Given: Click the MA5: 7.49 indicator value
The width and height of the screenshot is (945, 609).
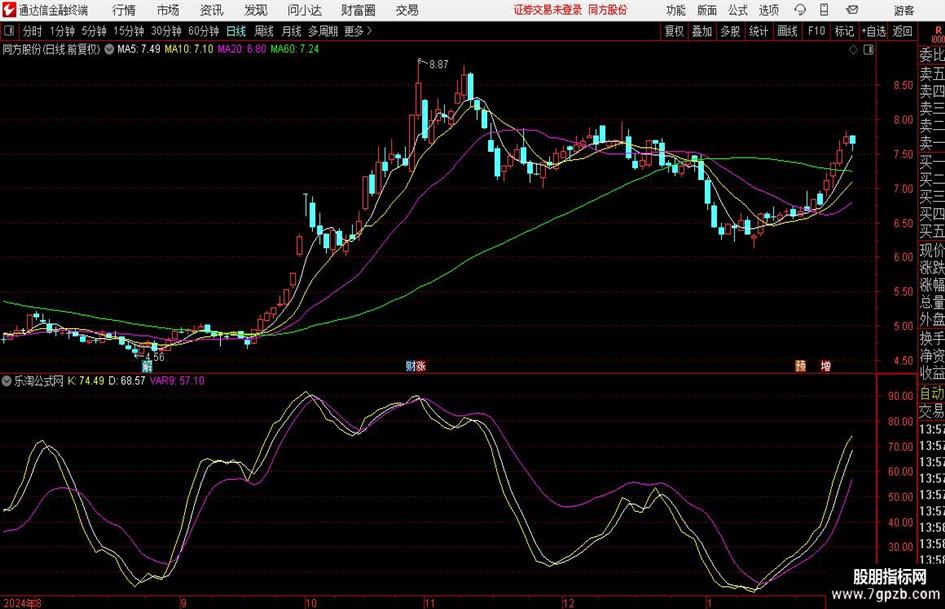Looking at the screenshot, I should pos(139,49).
